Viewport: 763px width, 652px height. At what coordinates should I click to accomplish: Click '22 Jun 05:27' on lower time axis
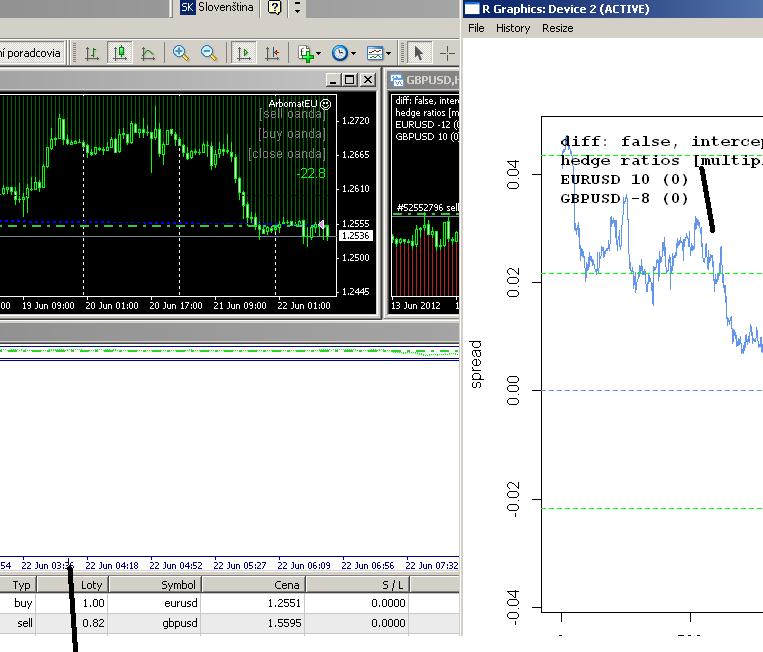[239, 565]
